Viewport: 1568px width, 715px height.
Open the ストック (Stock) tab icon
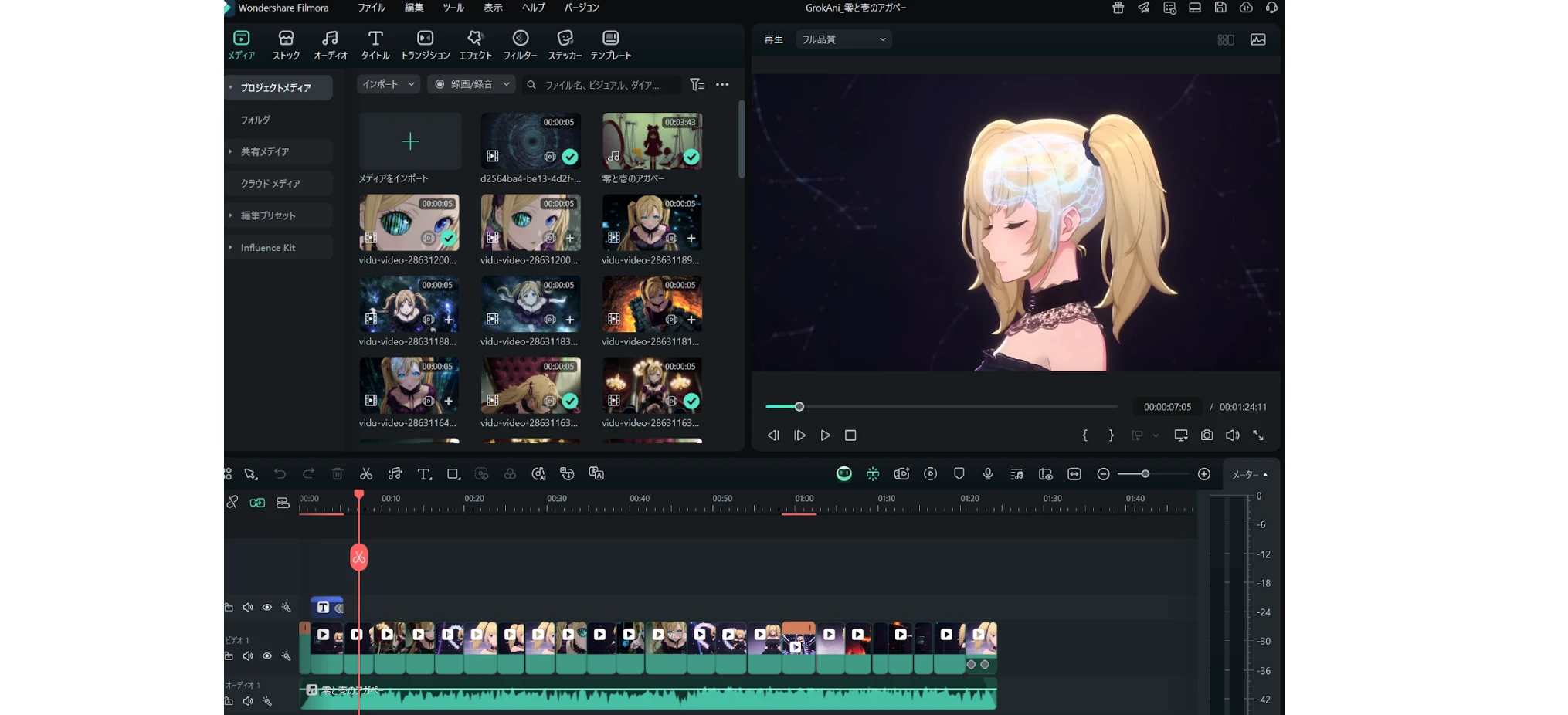click(x=286, y=45)
